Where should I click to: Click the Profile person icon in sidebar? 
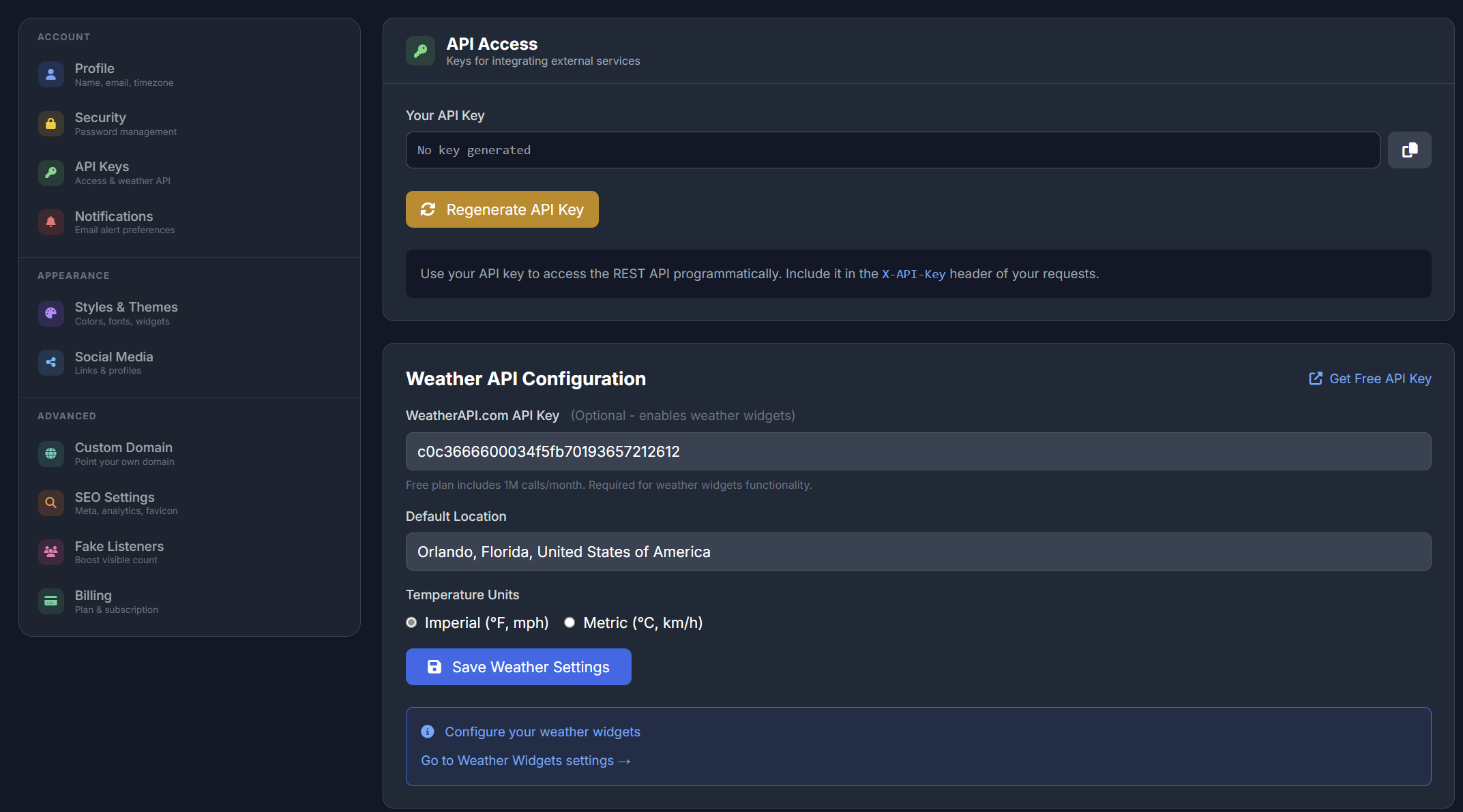[50, 74]
